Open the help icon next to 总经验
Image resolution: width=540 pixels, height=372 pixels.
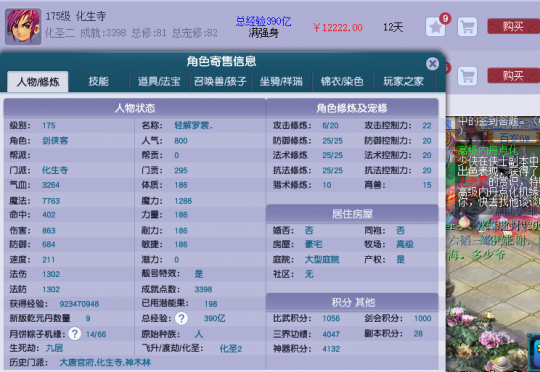181,318
